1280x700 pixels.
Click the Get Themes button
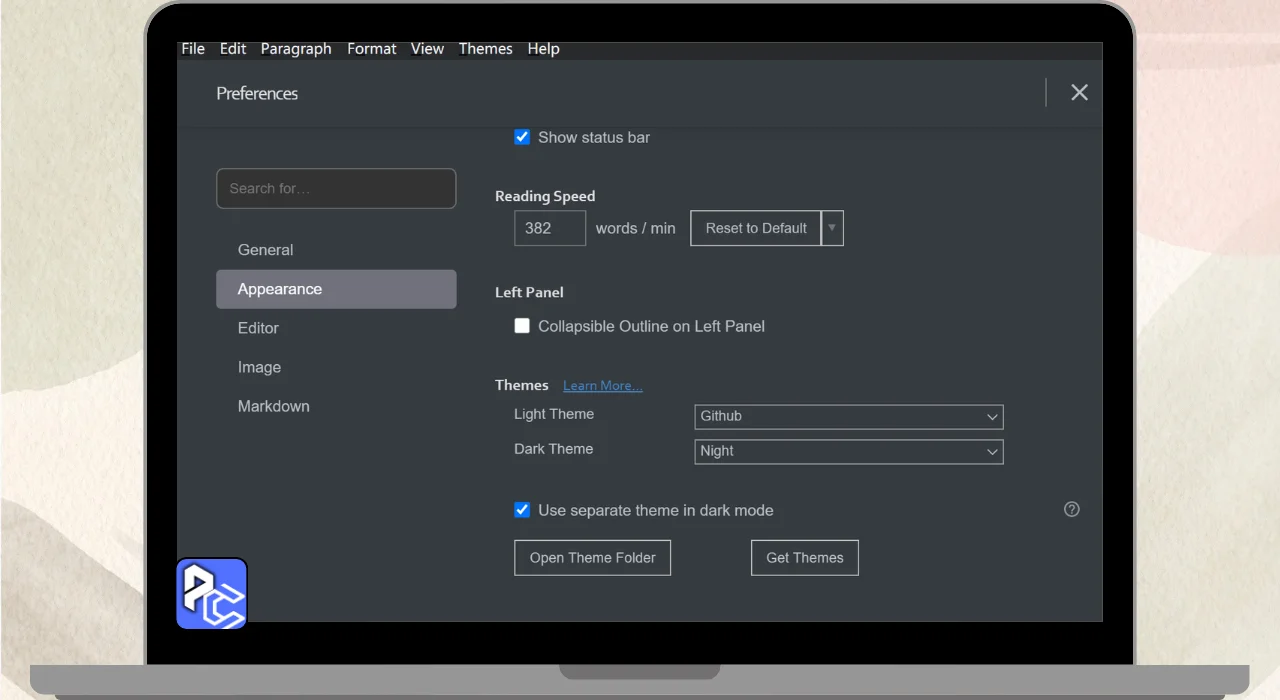click(x=804, y=558)
